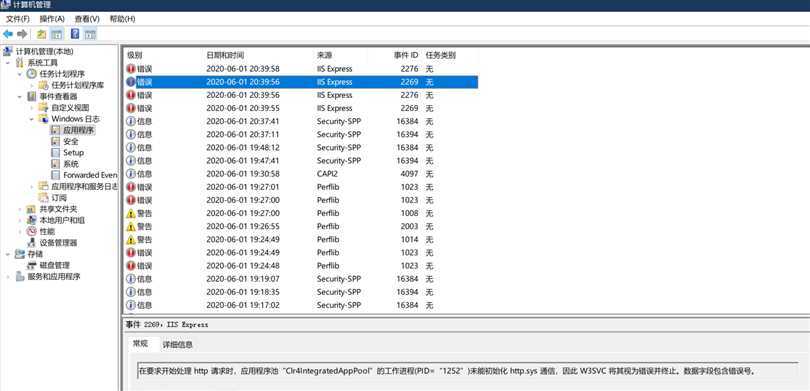Click the 事件查看器 icon in tree
Screen dimensions: 810x391
[32, 97]
